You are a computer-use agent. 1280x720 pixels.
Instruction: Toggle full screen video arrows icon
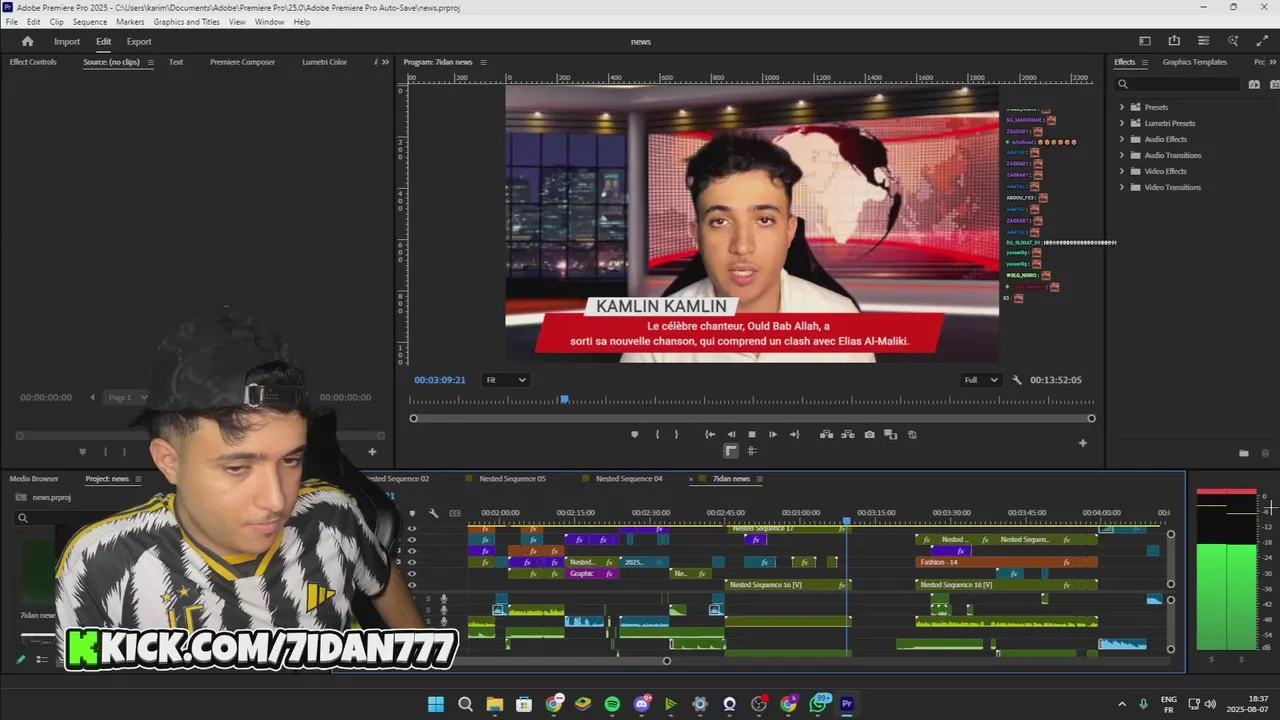[1262, 41]
